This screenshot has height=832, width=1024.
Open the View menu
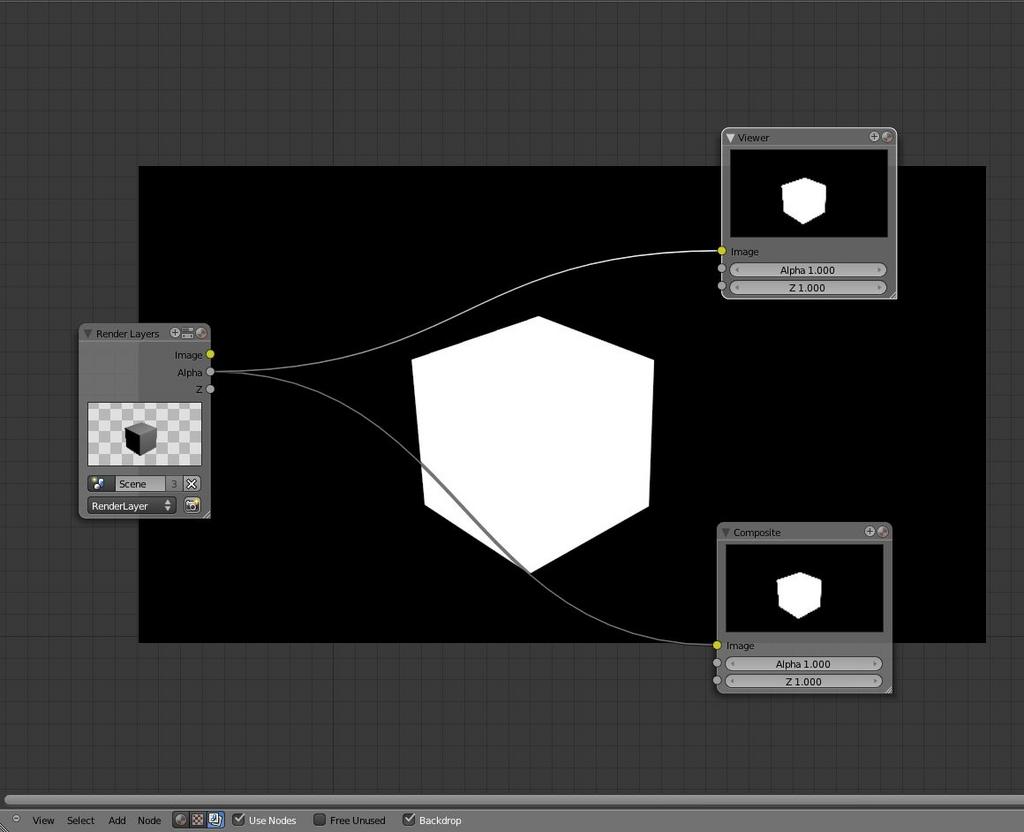click(43, 820)
